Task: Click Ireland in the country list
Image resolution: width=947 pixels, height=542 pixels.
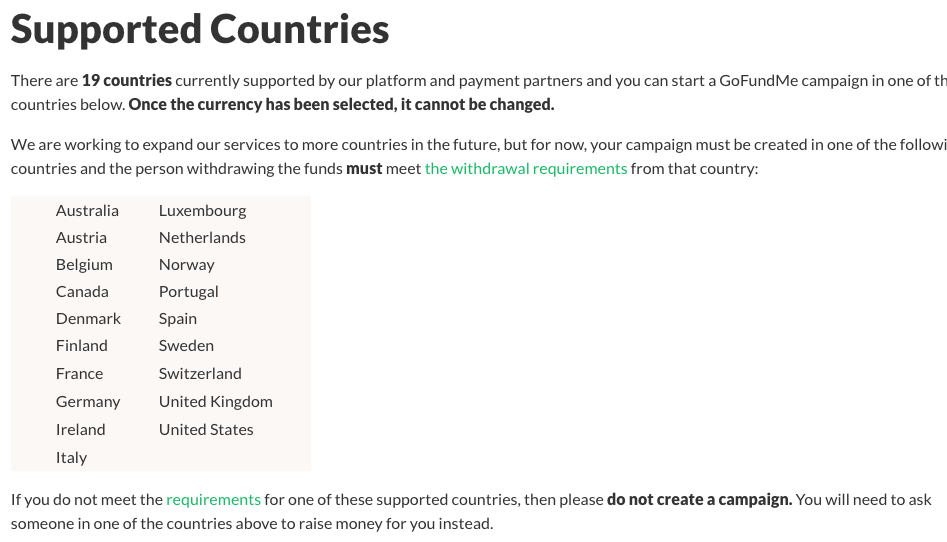Action: [x=80, y=429]
